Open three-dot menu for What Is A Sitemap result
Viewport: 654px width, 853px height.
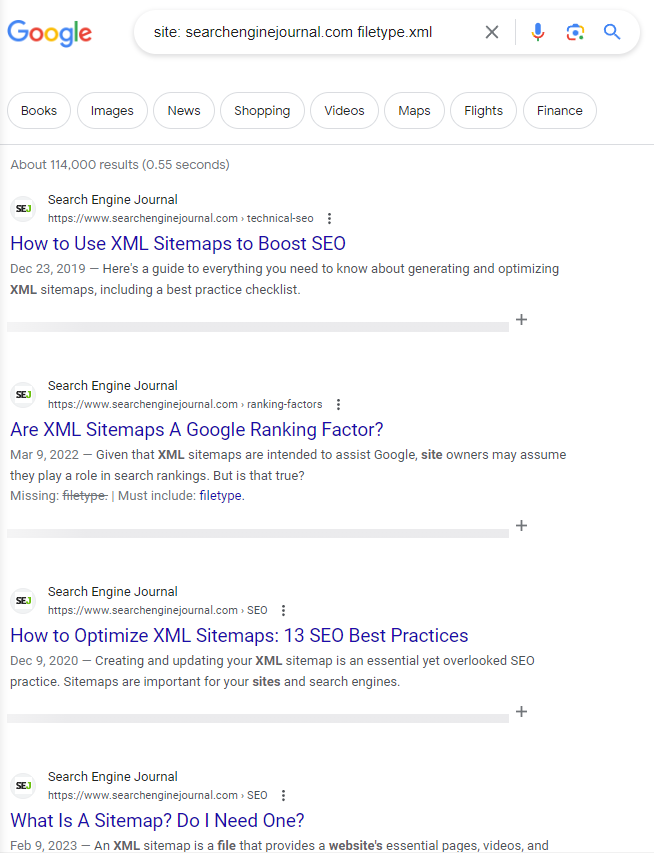(283, 795)
